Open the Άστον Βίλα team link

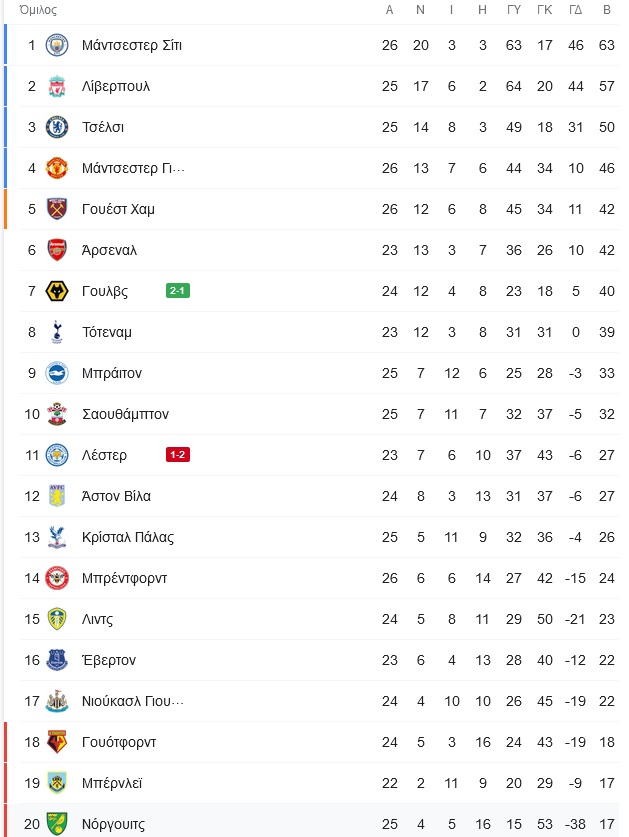click(116, 496)
